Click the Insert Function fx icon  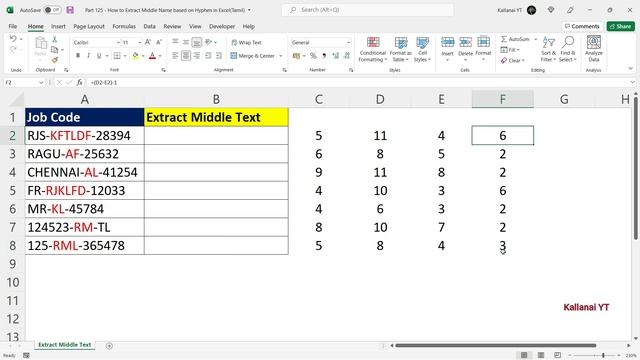(x=79, y=82)
